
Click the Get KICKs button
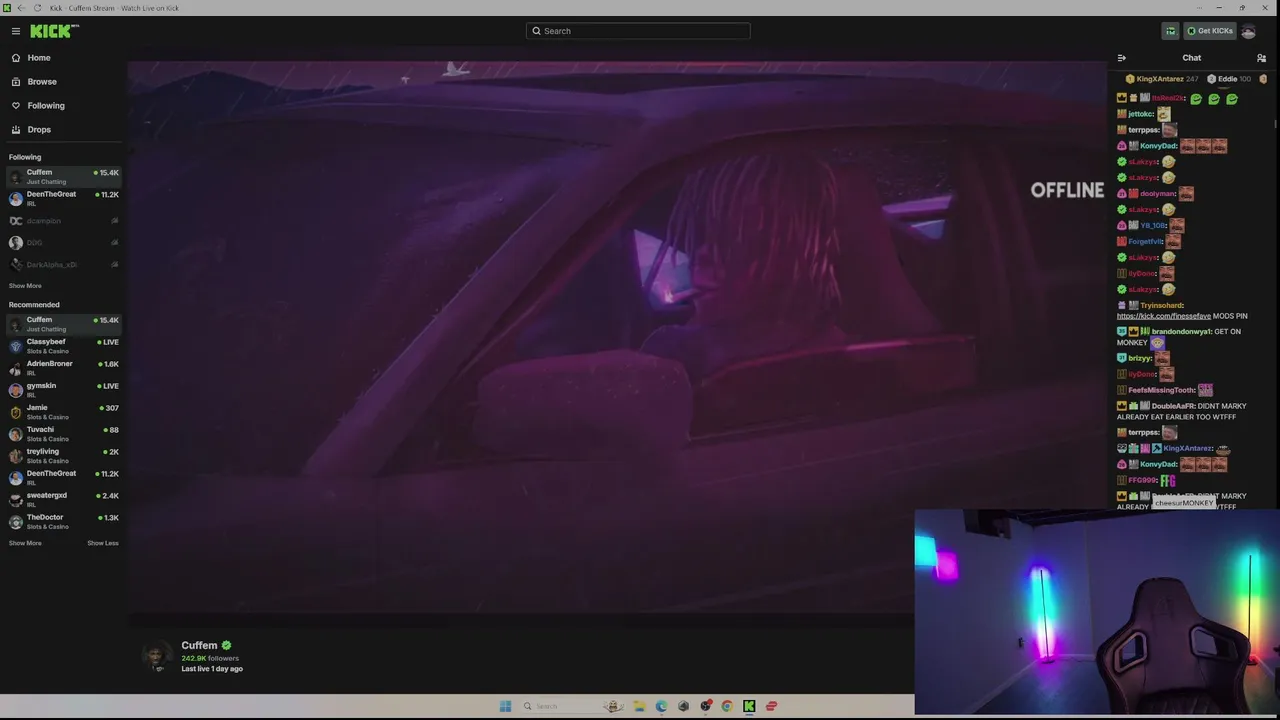tap(1210, 31)
